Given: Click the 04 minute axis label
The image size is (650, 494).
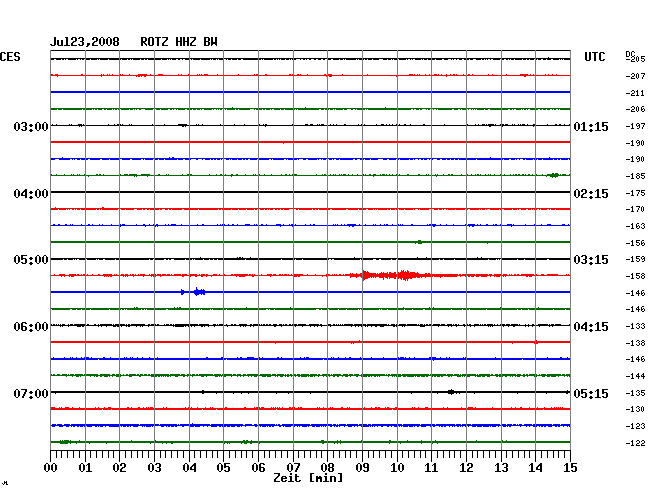Looking at the screenshot, I should click(x=189, y=468).
